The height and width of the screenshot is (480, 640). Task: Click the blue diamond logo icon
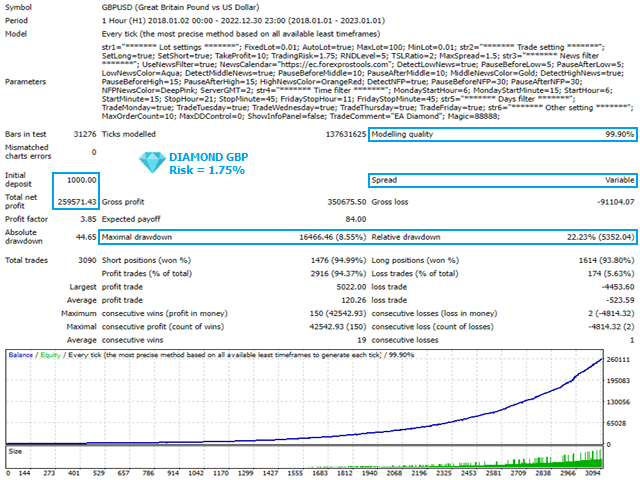[152, 162]
